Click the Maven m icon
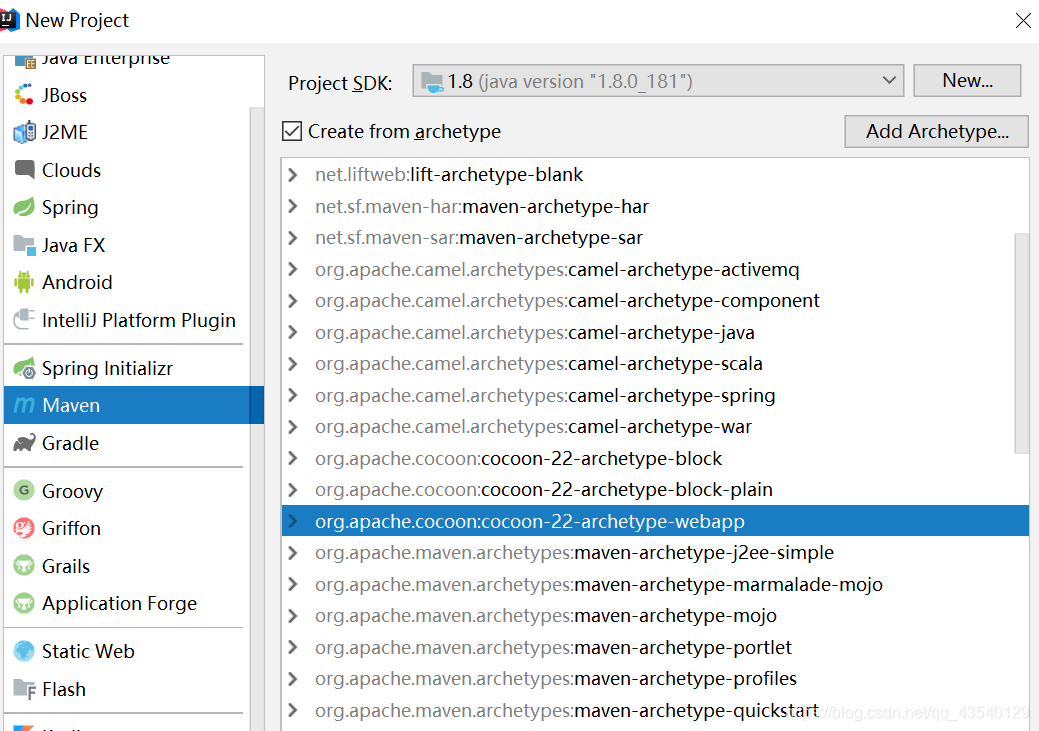The image size is (1039, 731). [25, 405]
